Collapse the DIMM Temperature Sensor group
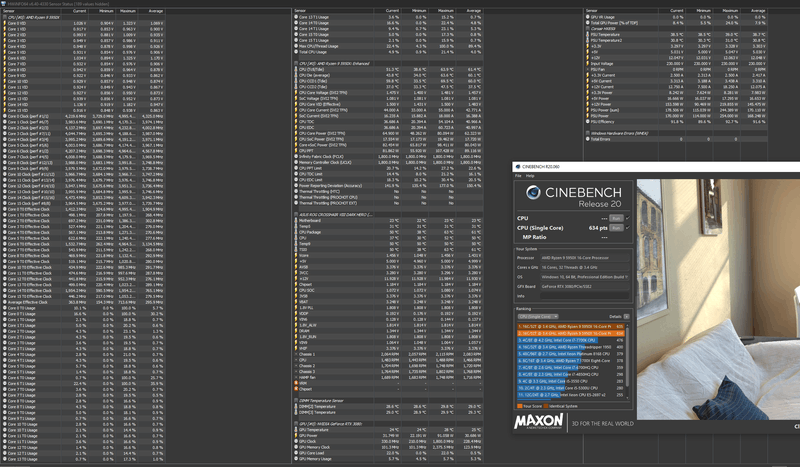Viewport: 800px width, 467px height. 296,401
